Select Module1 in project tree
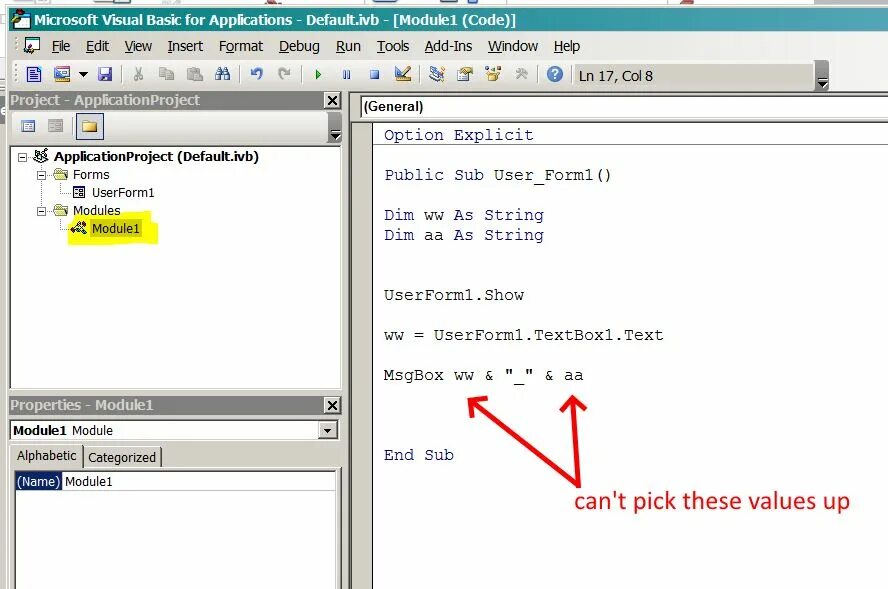The width and height of the screenshot is (888, 589). 115,229
